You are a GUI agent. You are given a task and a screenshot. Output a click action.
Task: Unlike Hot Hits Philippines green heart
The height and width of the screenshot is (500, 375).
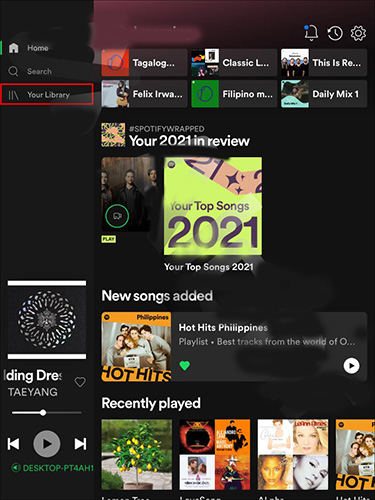pyautogui.click(x=185, y=366)
